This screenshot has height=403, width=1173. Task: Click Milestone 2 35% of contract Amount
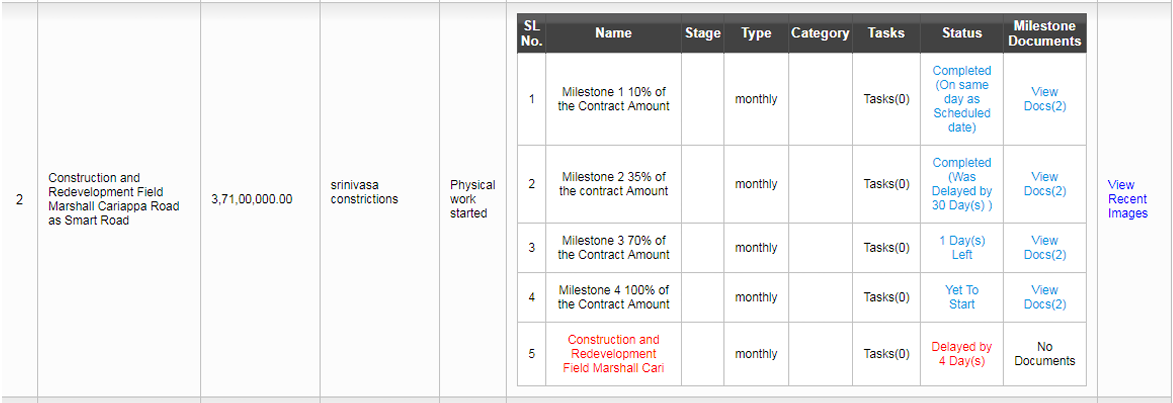pyautogui.click(x=613, y=184)
